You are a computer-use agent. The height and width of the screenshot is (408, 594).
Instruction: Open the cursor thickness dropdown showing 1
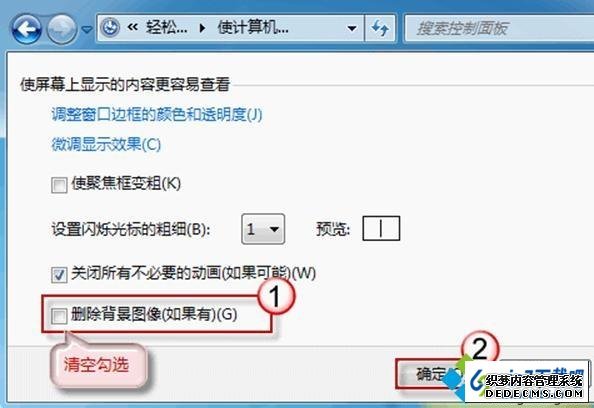point(263,229)
